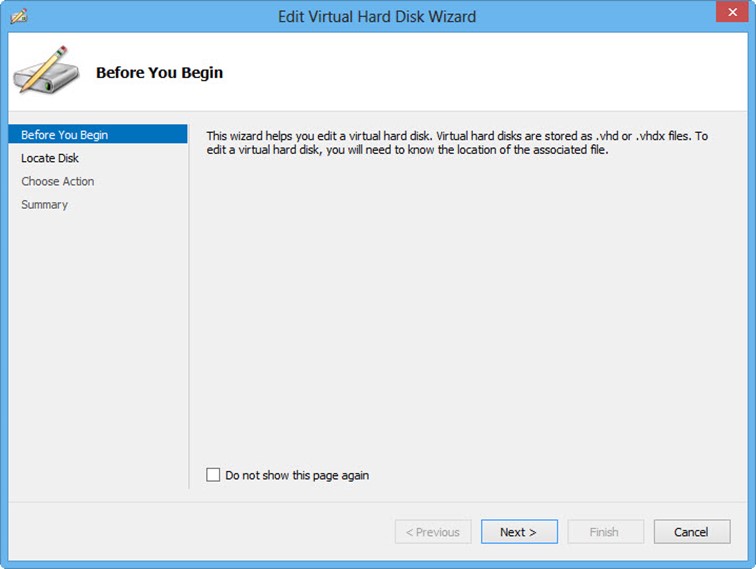Viewport: 756px width, 569px height.
Task: Go to the 'Locate Disk' step
Action: click(50, 158)
